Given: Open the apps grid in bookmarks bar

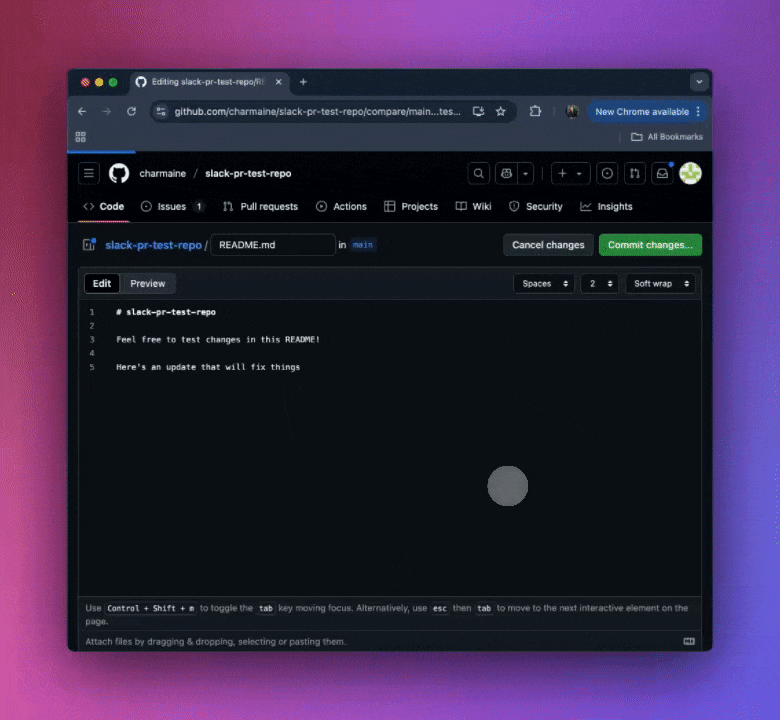Looking at the screenshot, I should [81, 137].
